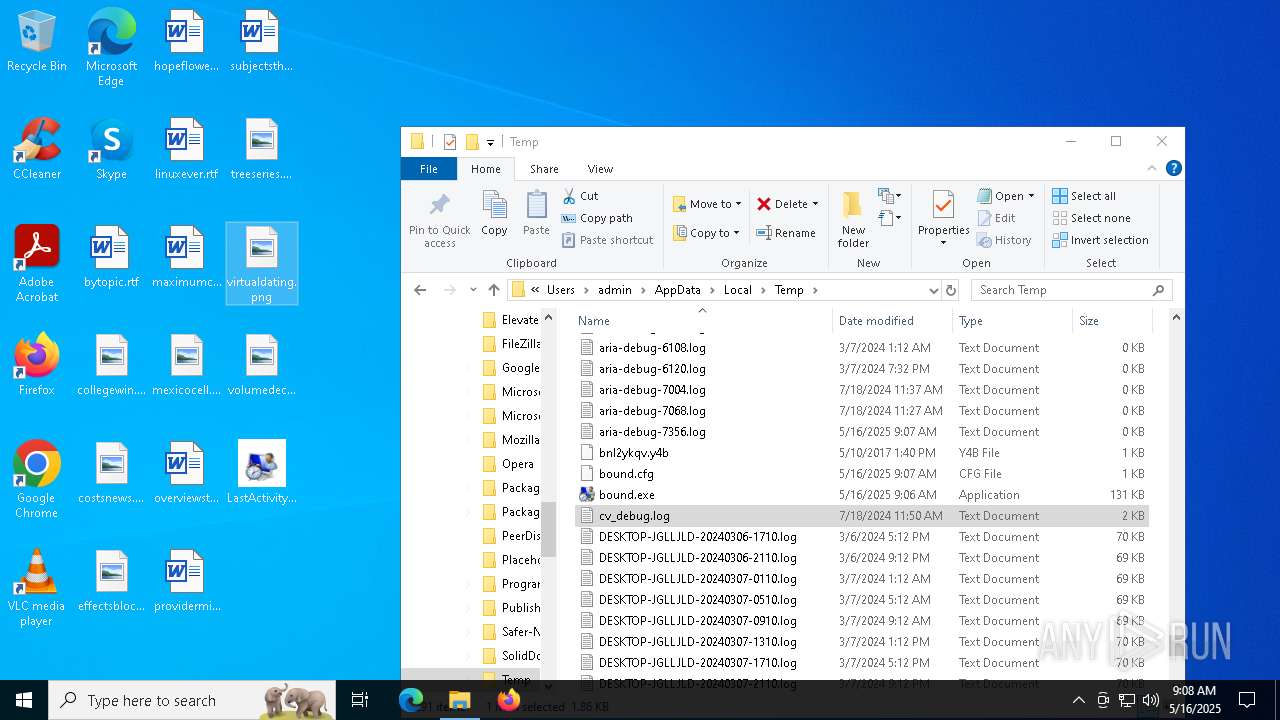
Task: Create a New folder from the ribbon
Action: click(853, 218)
